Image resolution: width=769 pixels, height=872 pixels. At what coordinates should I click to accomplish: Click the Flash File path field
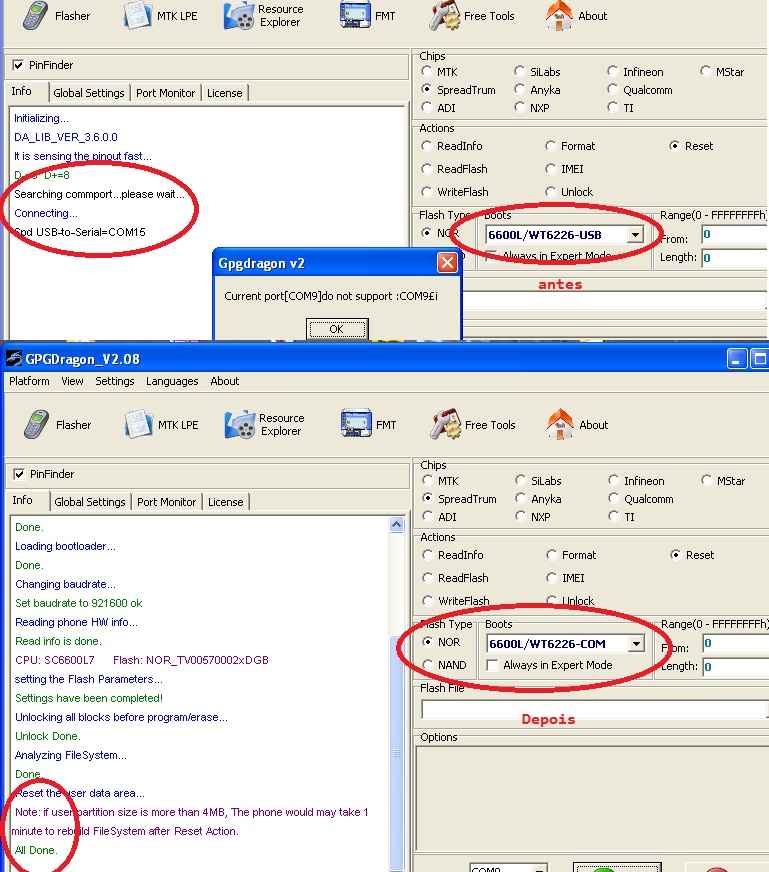(x=594, y=709)
